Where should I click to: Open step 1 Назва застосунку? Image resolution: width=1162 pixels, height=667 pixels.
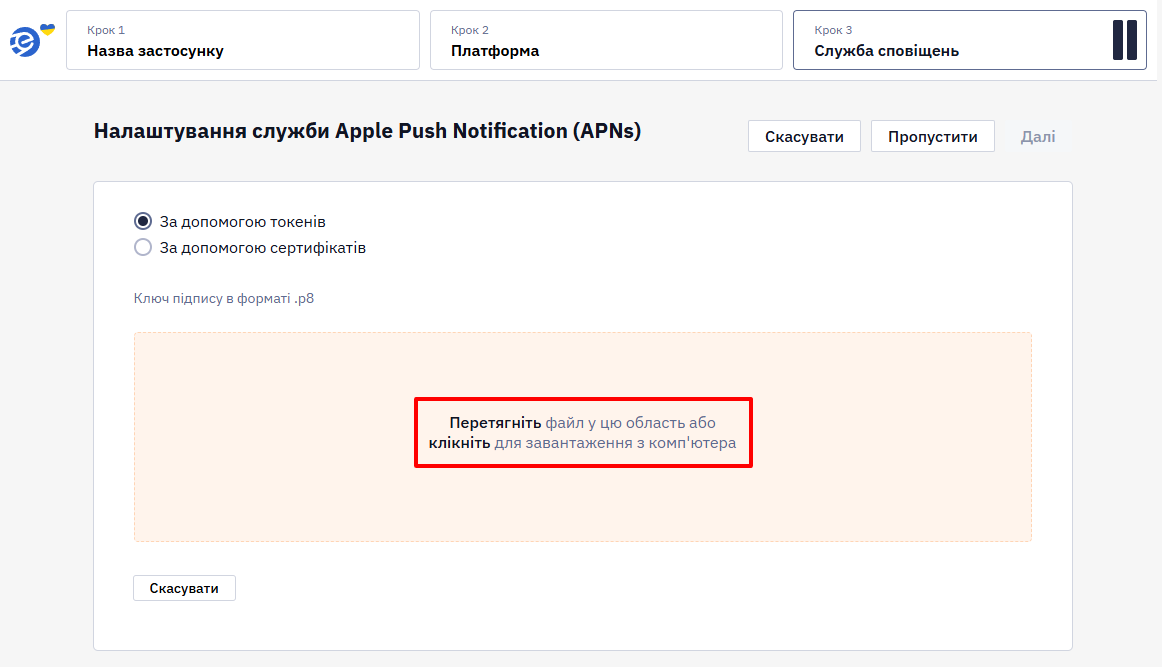point(243,40)
